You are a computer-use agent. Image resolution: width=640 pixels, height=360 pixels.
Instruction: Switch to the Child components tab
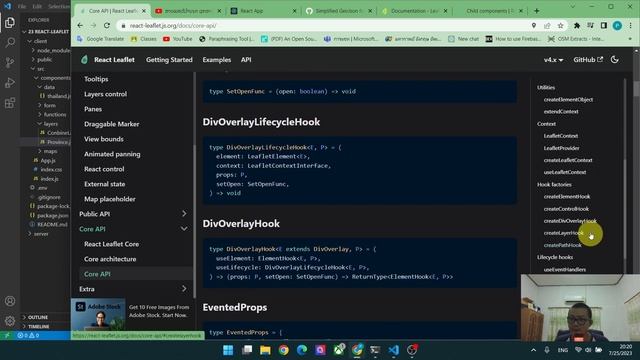point(489,11)
